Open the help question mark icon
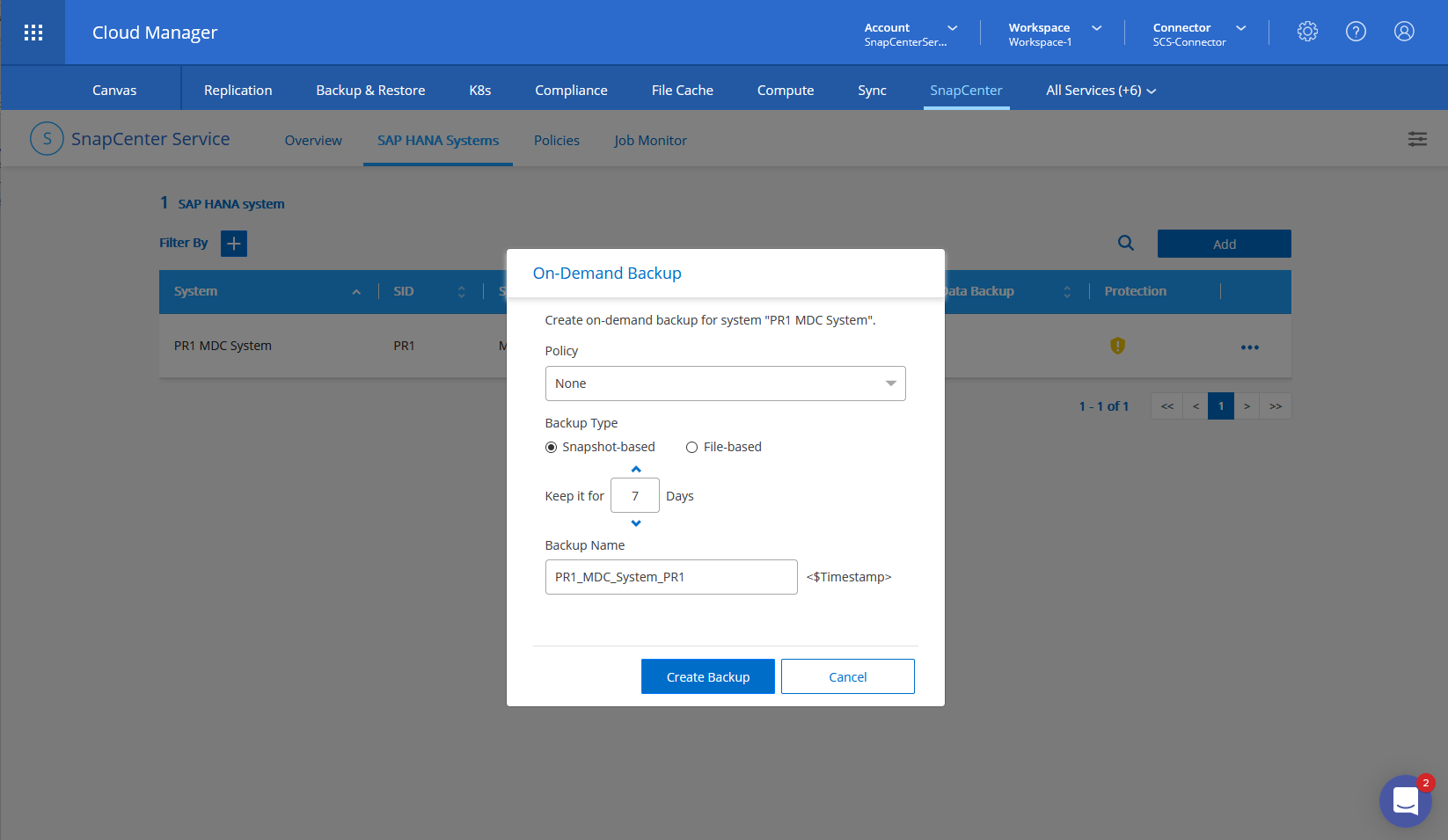Screen dimensions: 1448x840 point(1356,32)
